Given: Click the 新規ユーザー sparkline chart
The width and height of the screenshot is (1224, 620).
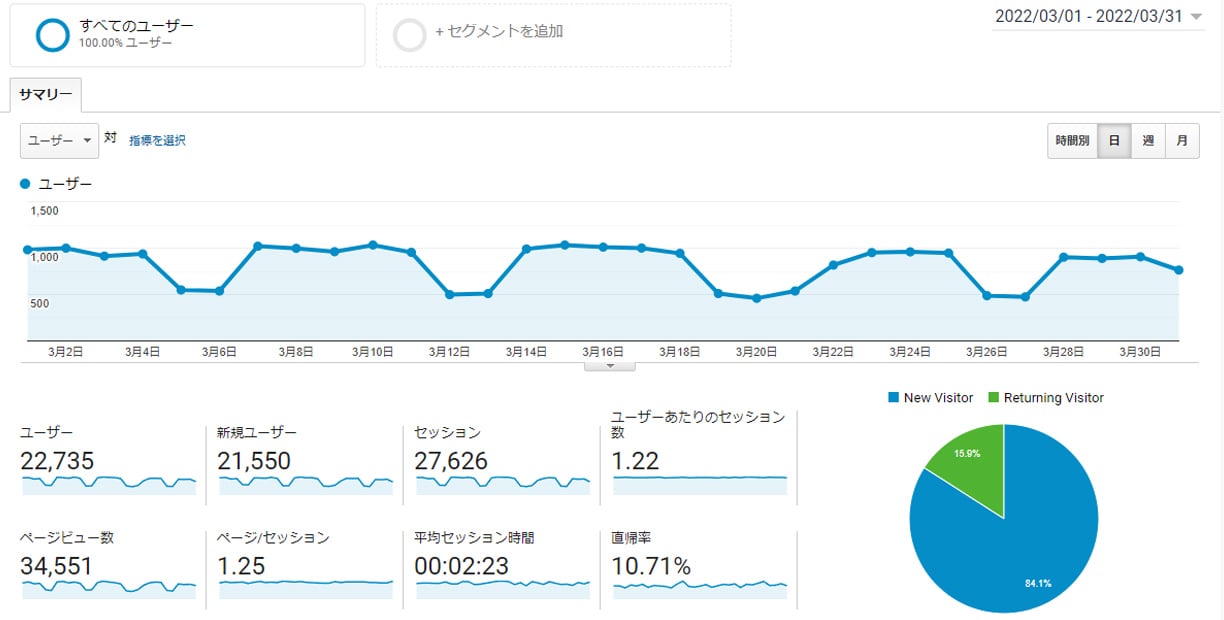Looking at the screenshot, I should pyautogui.click(x=305, y=484).
